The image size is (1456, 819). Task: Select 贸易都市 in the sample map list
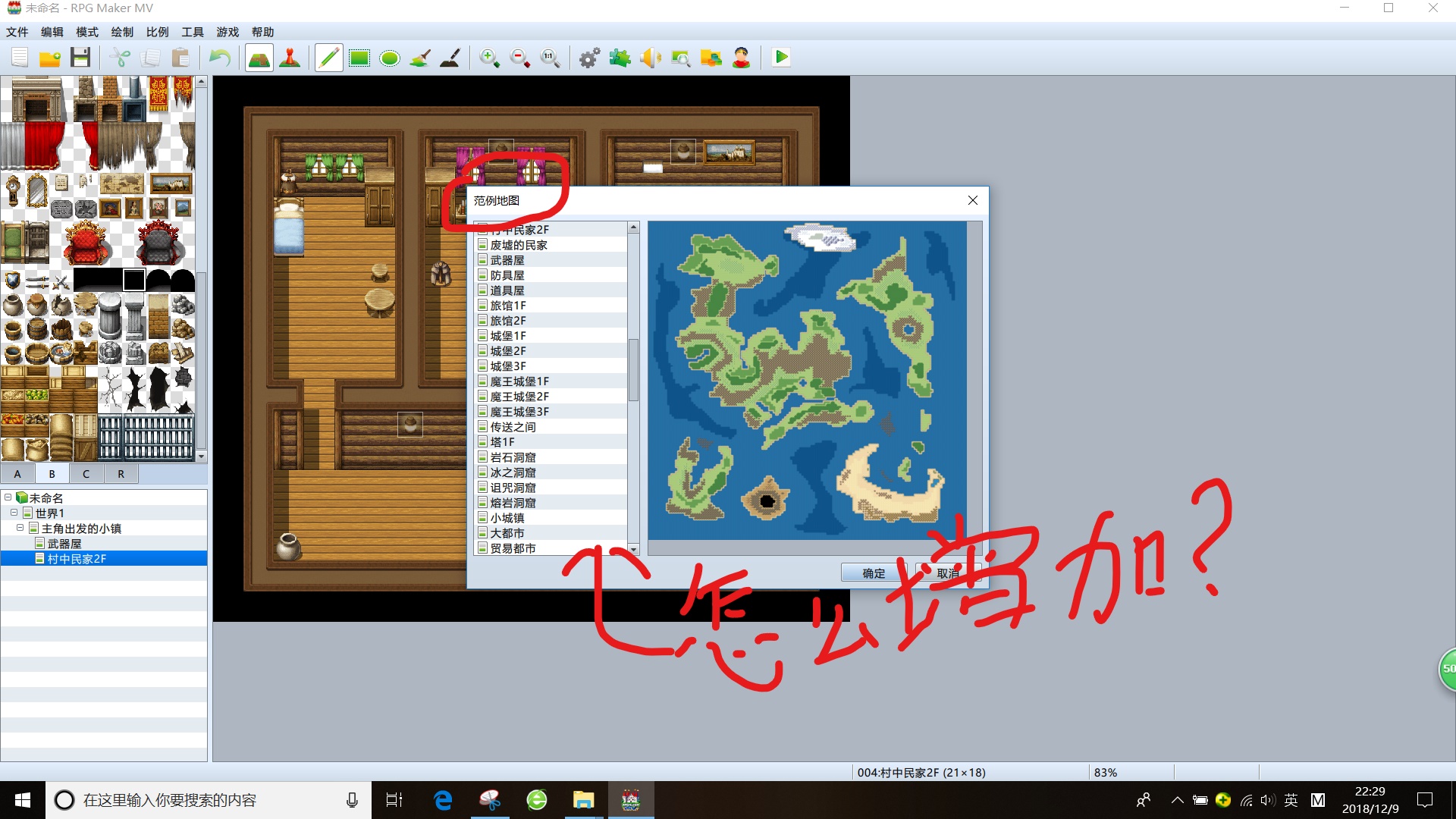[x=551, y=548]
